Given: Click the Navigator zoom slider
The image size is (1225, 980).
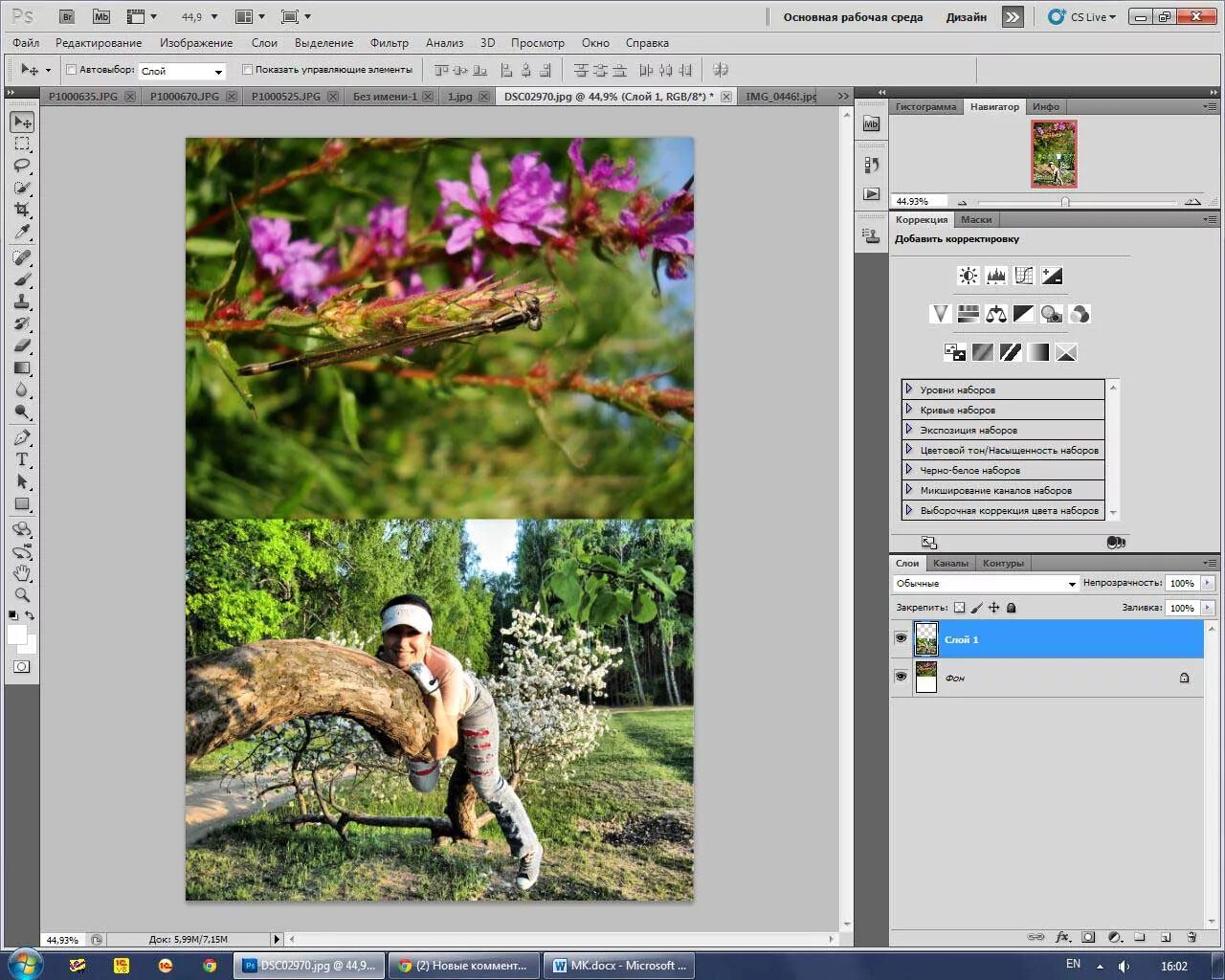Looking at the screenshot, I should click(1065, 202).
